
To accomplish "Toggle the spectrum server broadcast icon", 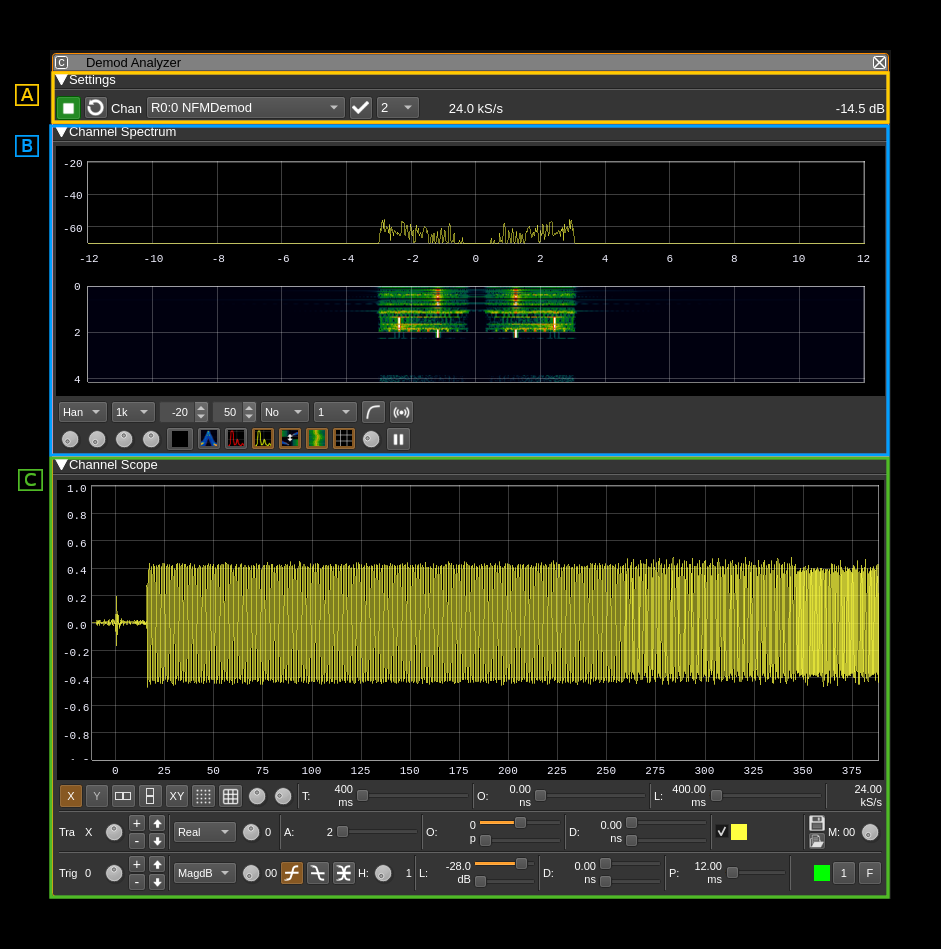I will click(x=401, y=412).
